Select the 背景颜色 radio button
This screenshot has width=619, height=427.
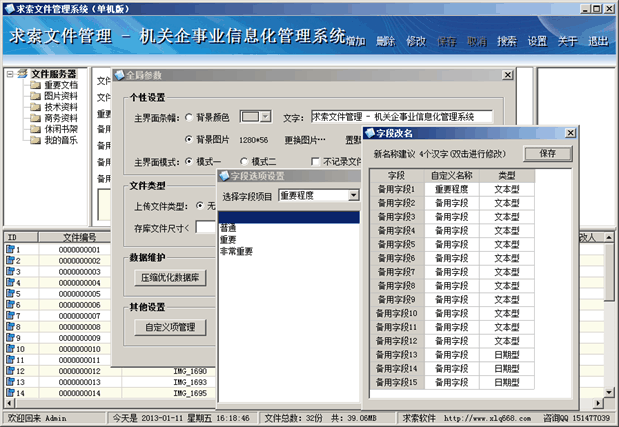coord(189,117)
